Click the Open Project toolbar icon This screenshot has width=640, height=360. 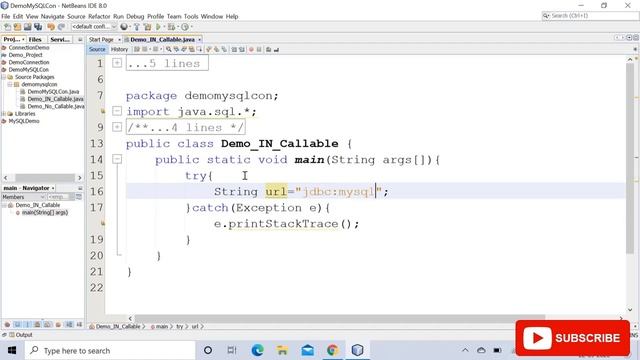(27, 27)
